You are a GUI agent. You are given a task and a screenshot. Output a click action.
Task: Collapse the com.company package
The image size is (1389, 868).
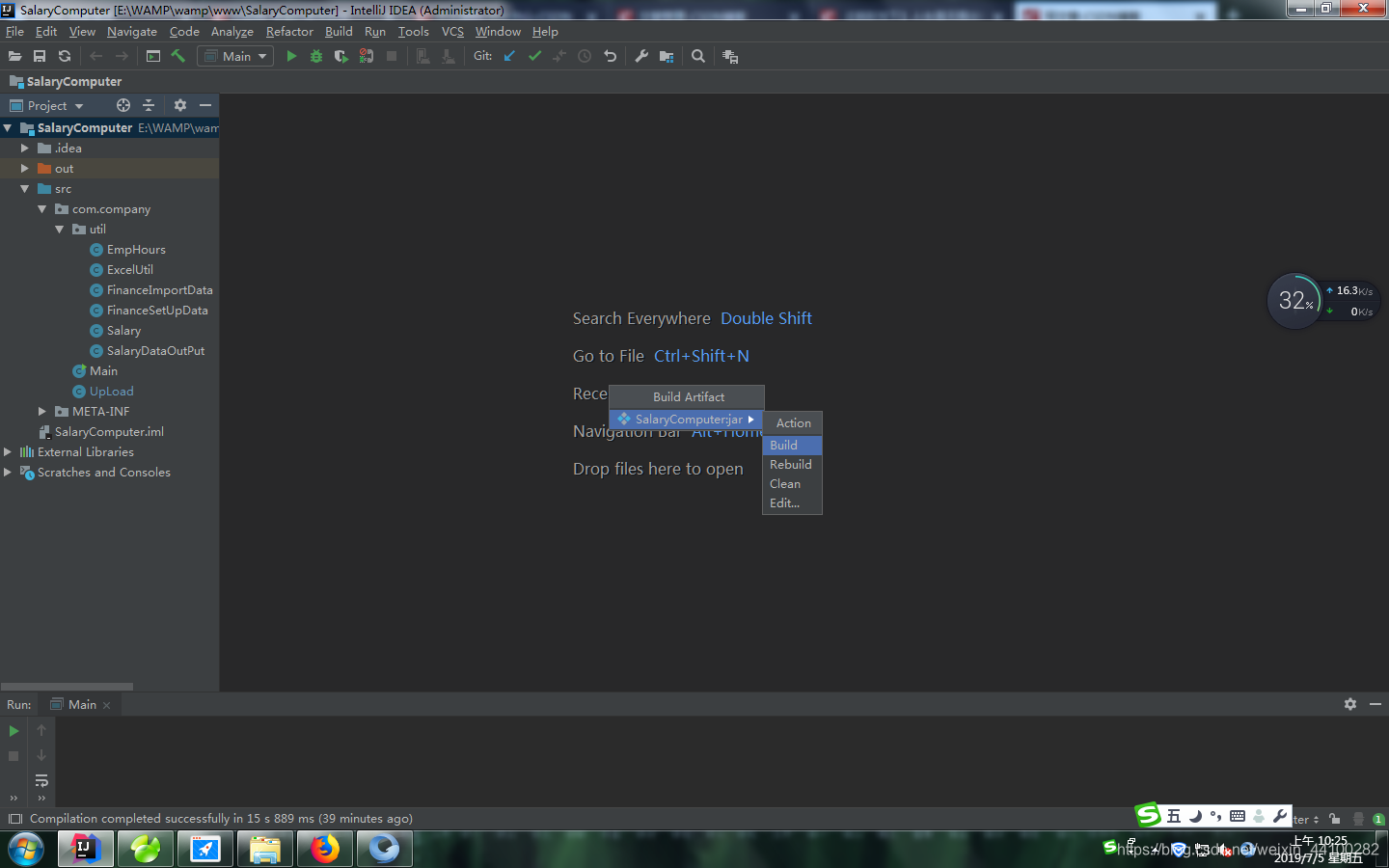pyautogui.click(x=42, y=208)
